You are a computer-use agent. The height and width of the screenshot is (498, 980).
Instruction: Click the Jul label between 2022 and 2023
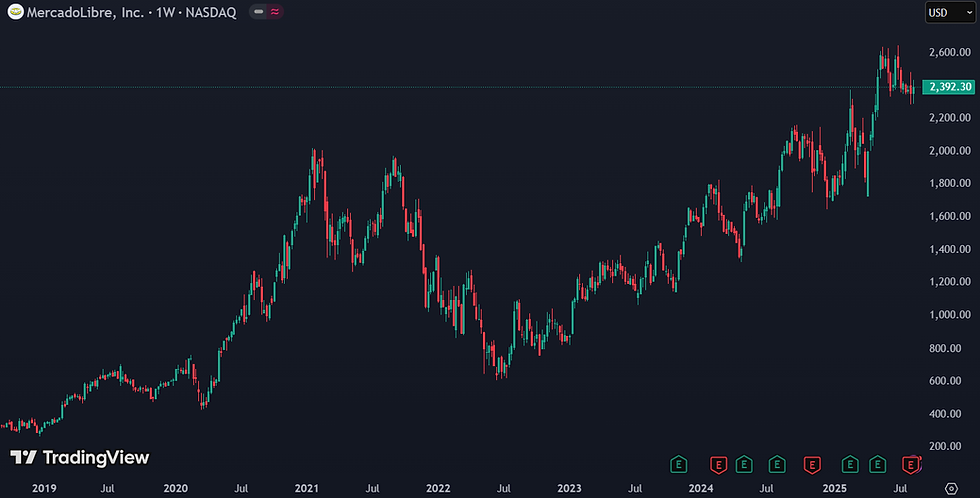(504, 488)
